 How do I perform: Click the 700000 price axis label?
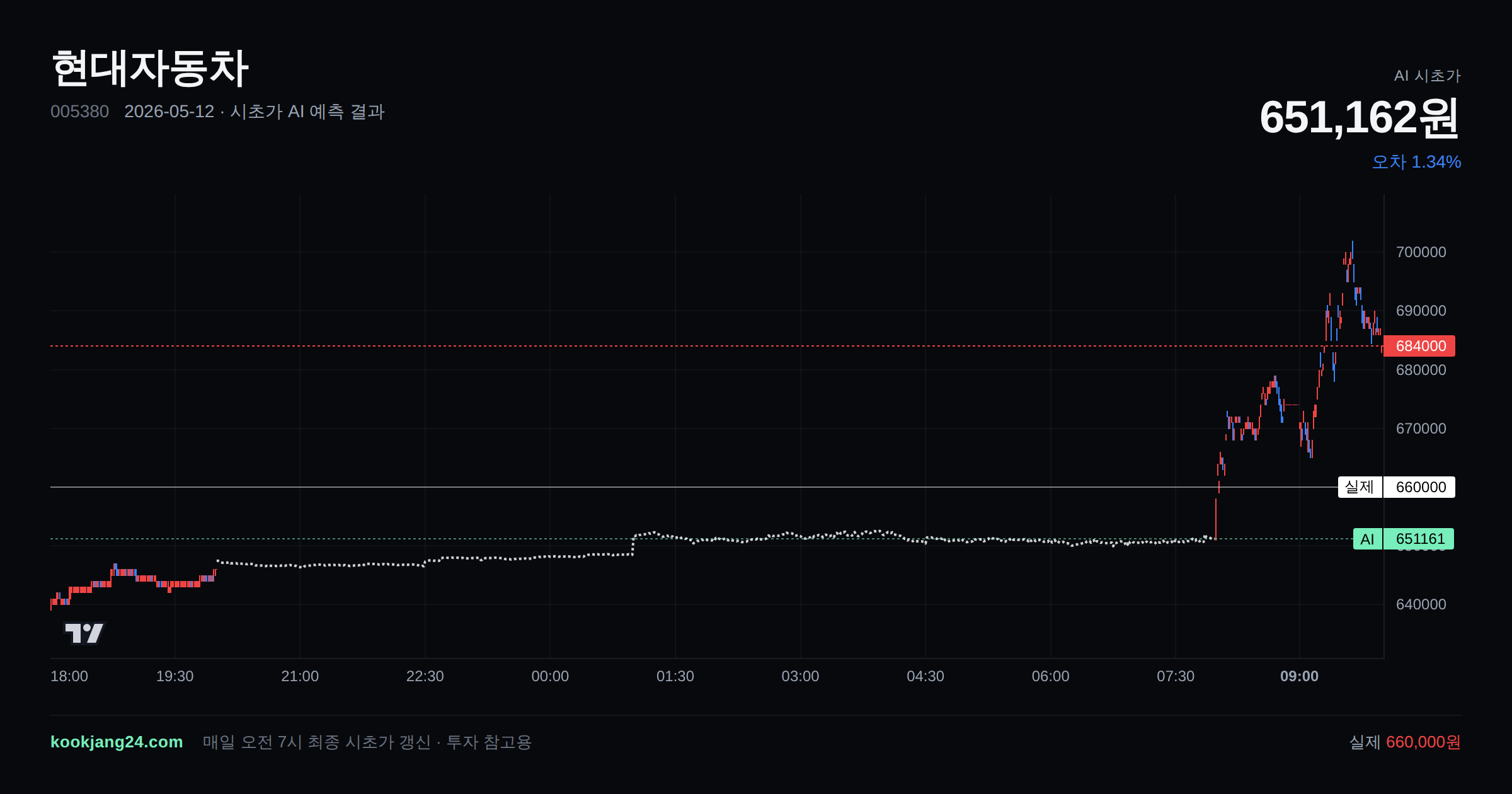click(1421, 252)
